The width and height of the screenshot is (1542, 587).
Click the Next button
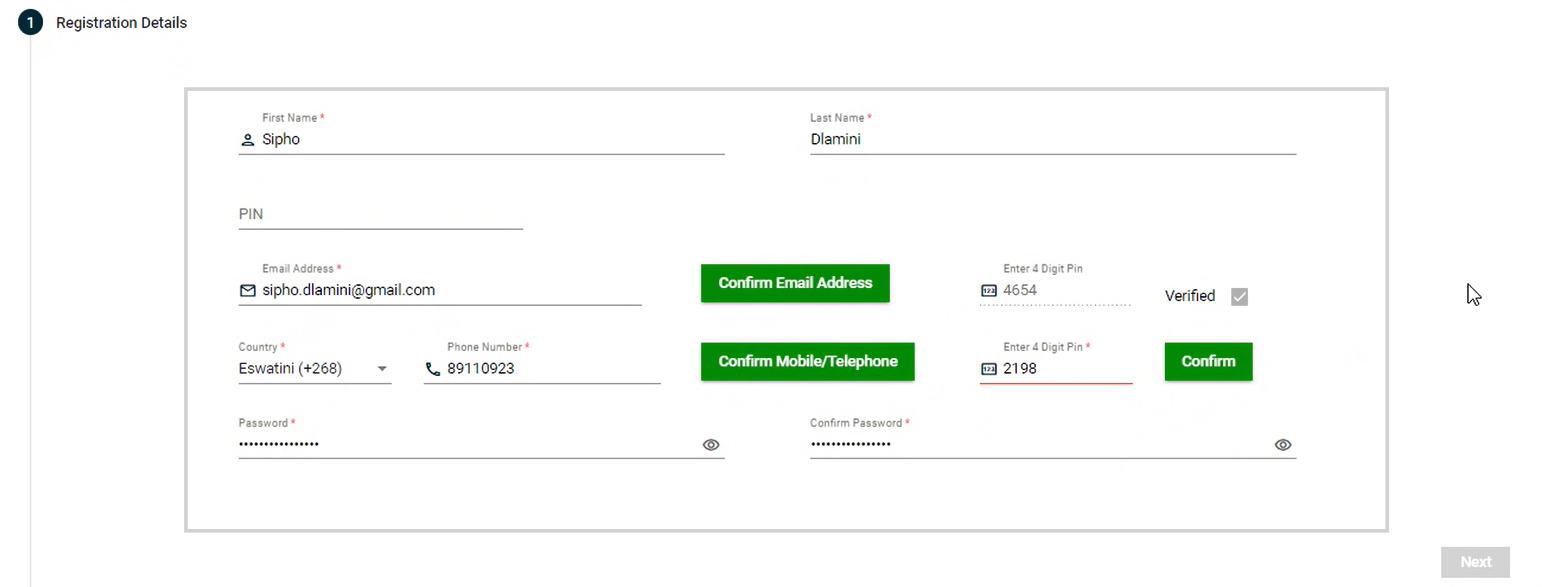pyautogui.click(x=1475, y=562)
